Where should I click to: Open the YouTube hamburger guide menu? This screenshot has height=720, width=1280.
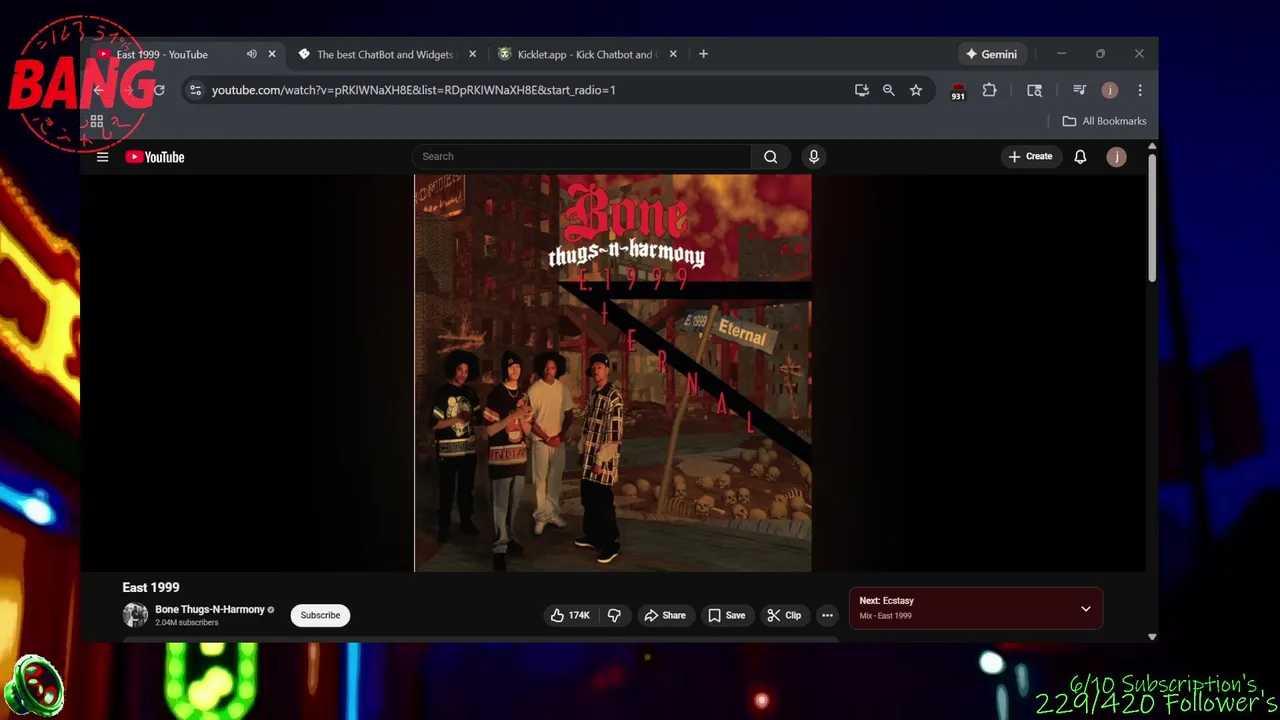(x=102, y=157)
